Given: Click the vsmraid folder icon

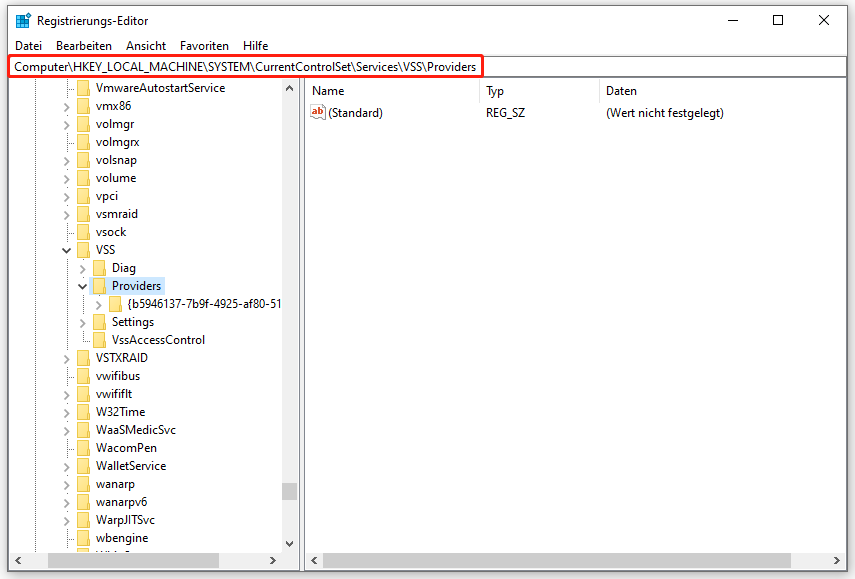Looking at the screenshot, I should click(83, 214).
